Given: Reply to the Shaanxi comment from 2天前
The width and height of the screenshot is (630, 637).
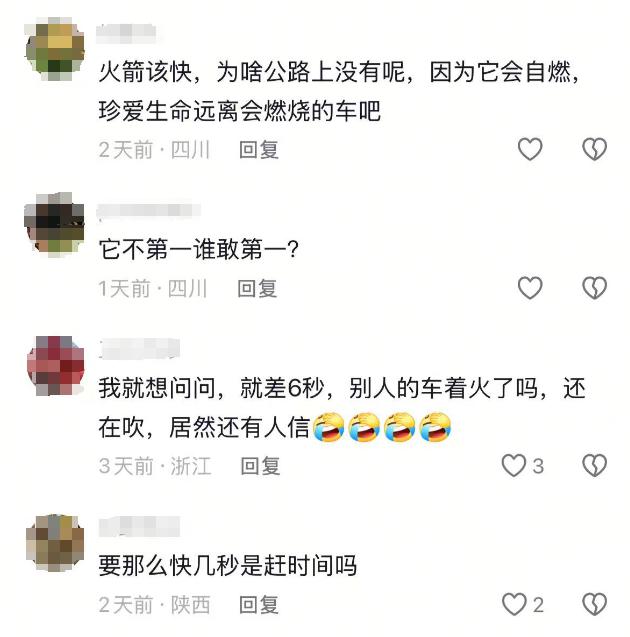Looking at the screenshot, I should (x=259, y=605).
